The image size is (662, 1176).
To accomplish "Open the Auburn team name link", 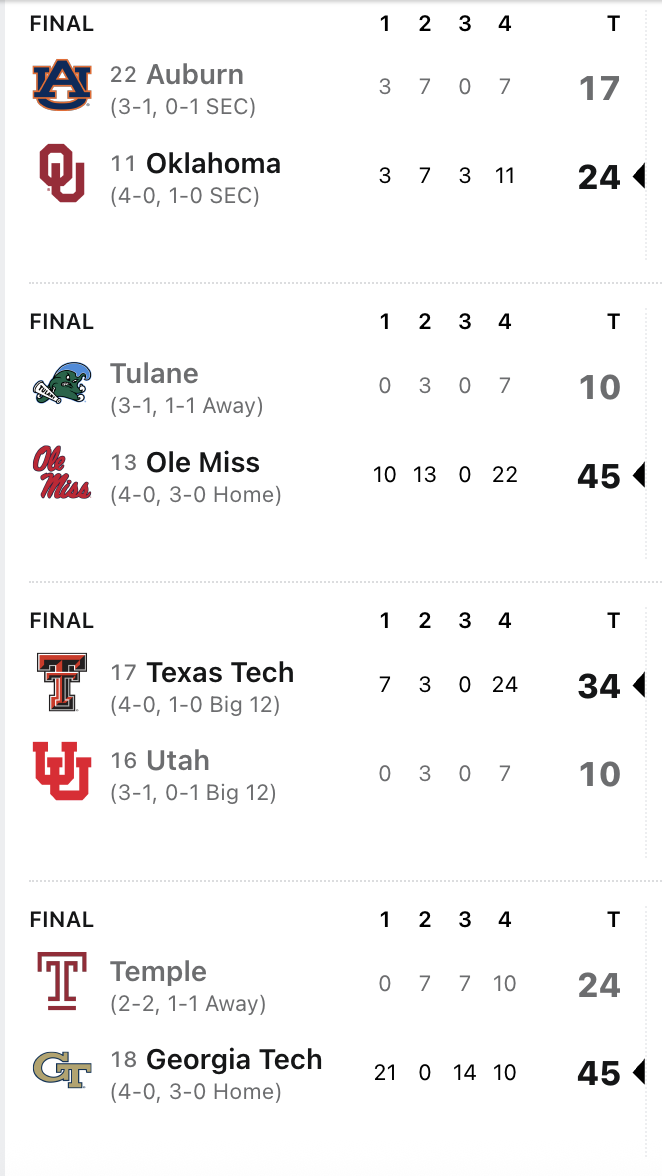I will (194, 75).
